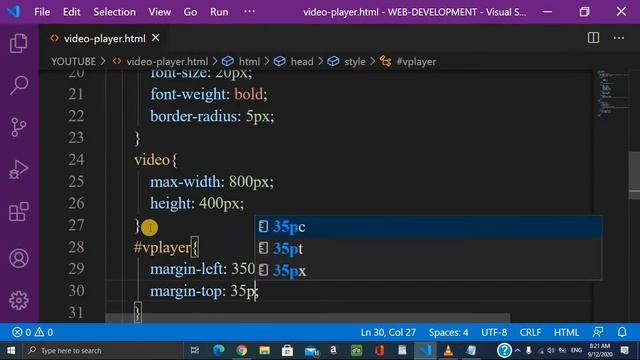Open the Manage gear menu
The height and width of the screenshot is (360, 640).
tap(19, 301)
